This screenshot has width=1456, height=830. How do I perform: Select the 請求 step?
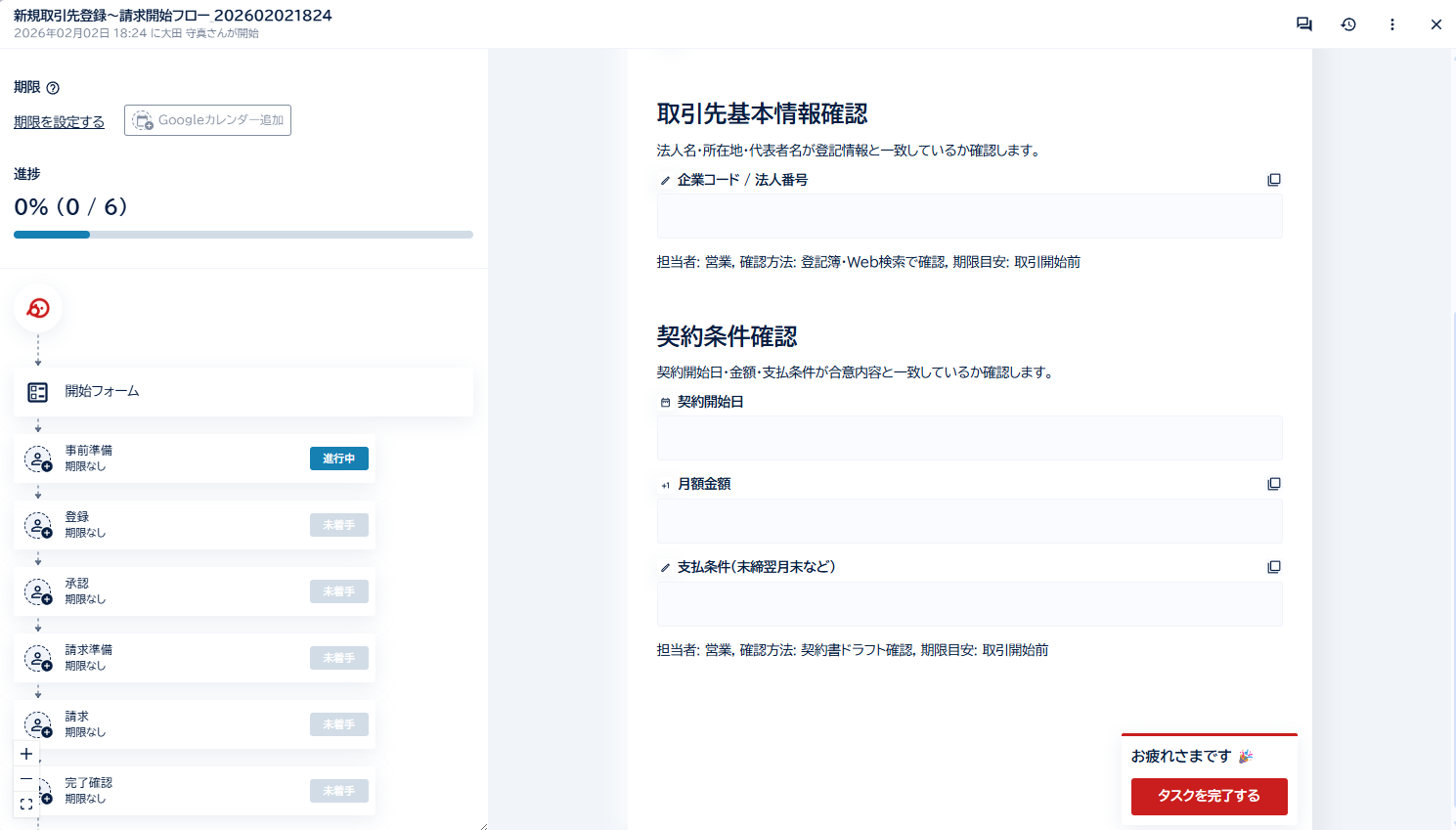coord(195,724)
